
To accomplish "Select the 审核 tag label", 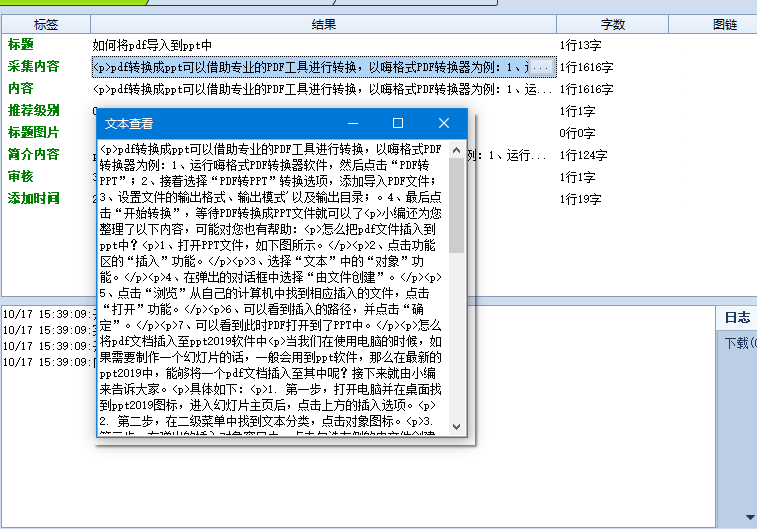I will (x=21, y=176).
